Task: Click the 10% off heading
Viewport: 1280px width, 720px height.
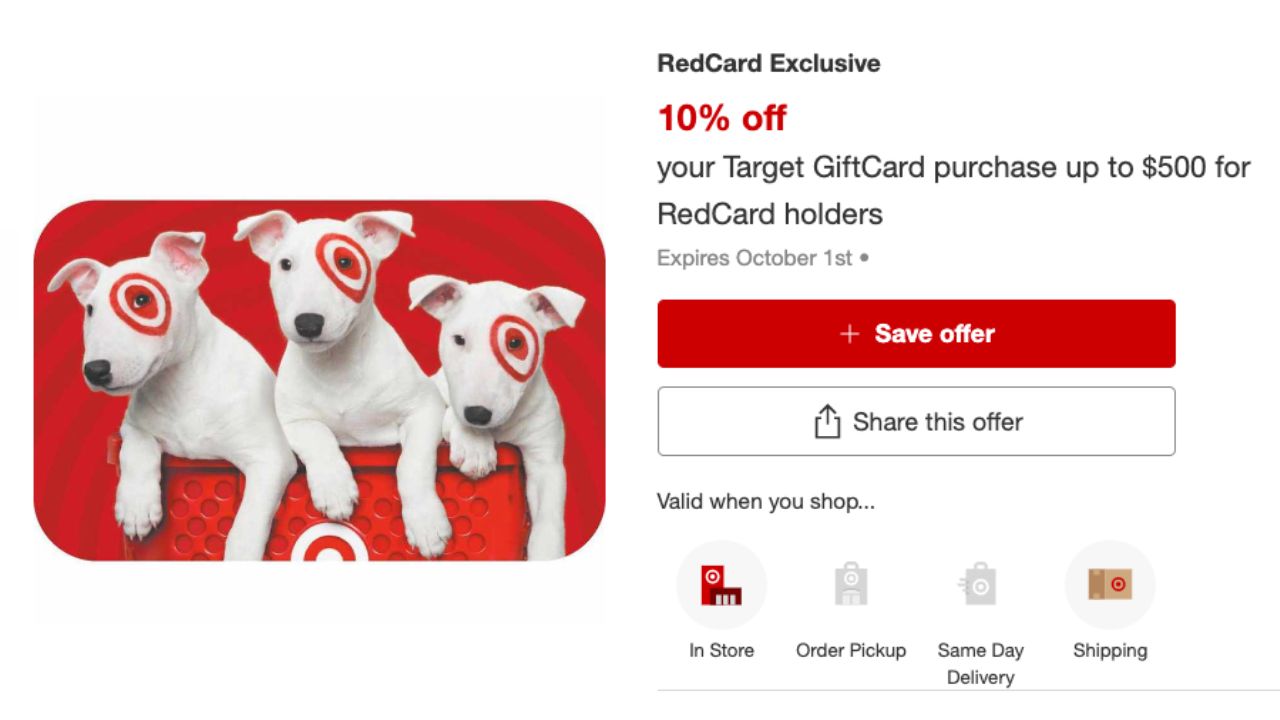Action: pos(722,118)
